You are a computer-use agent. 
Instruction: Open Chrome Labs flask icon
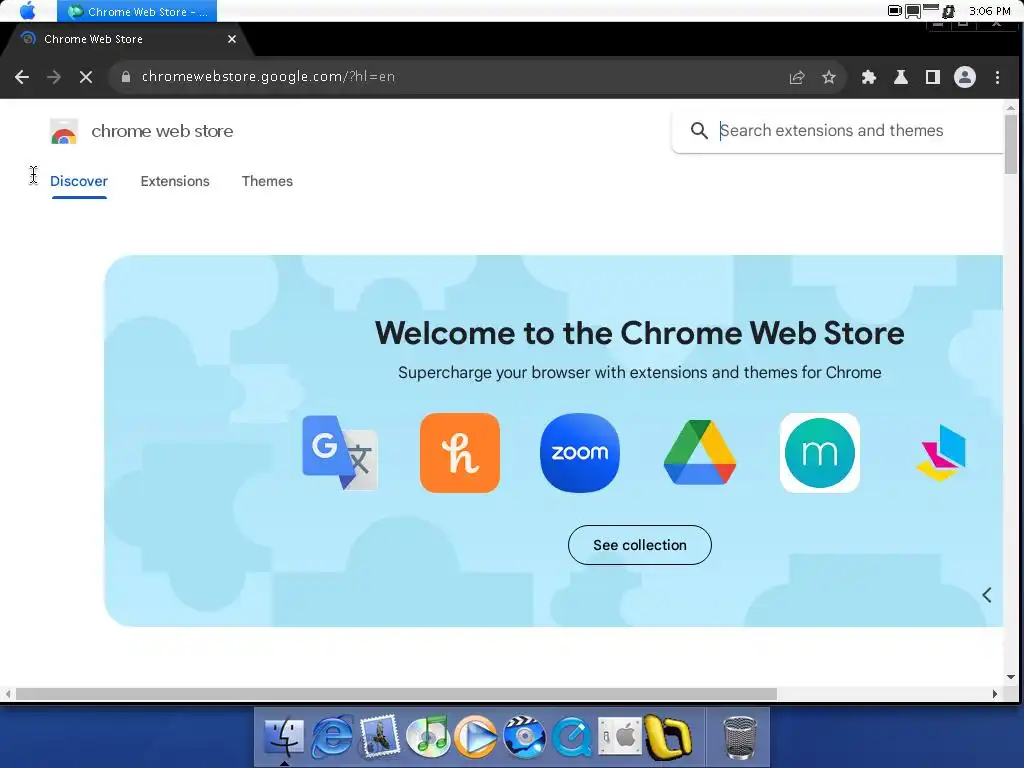[901, 77]
